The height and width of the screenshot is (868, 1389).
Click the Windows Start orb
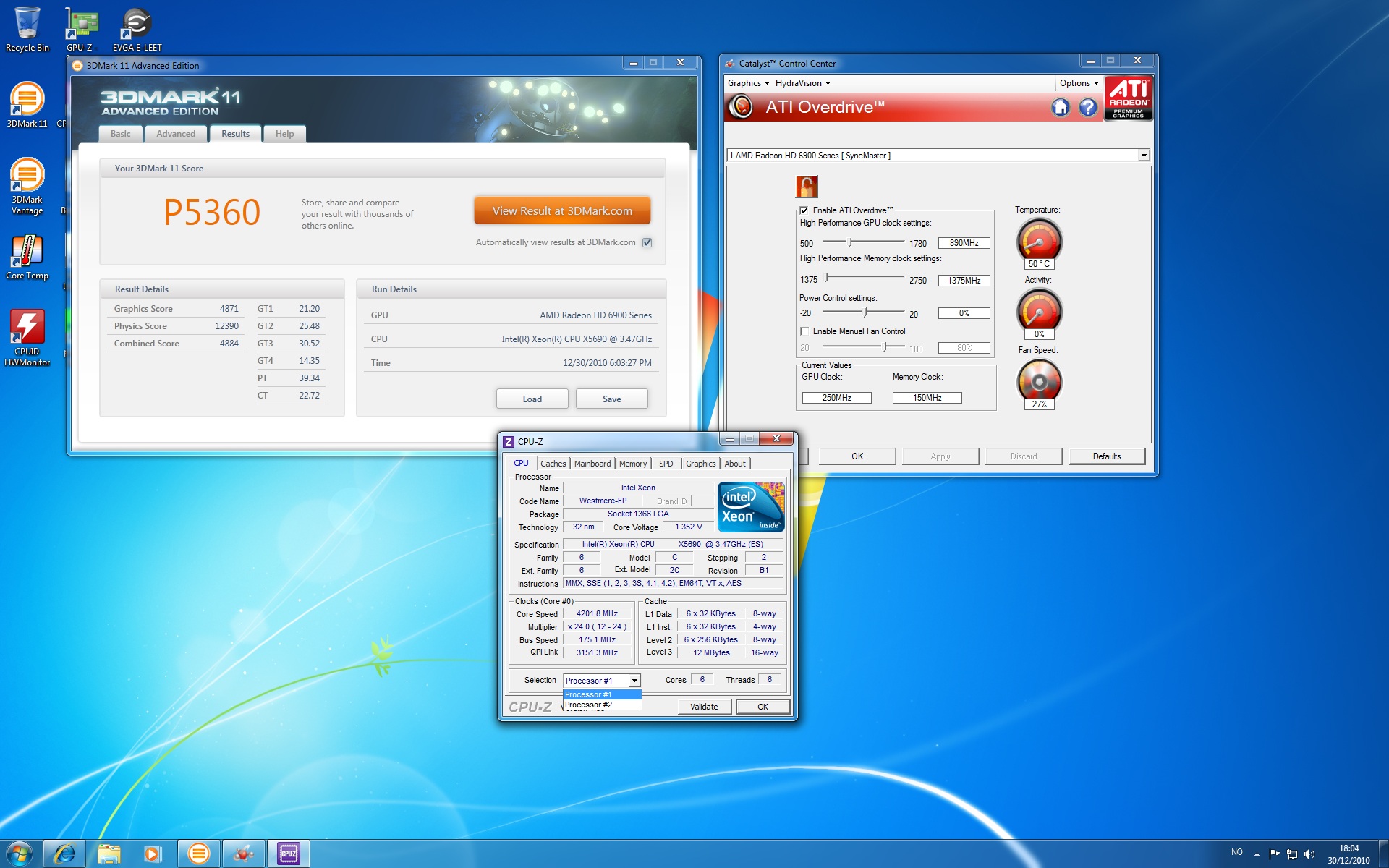(x=20, y=854)
